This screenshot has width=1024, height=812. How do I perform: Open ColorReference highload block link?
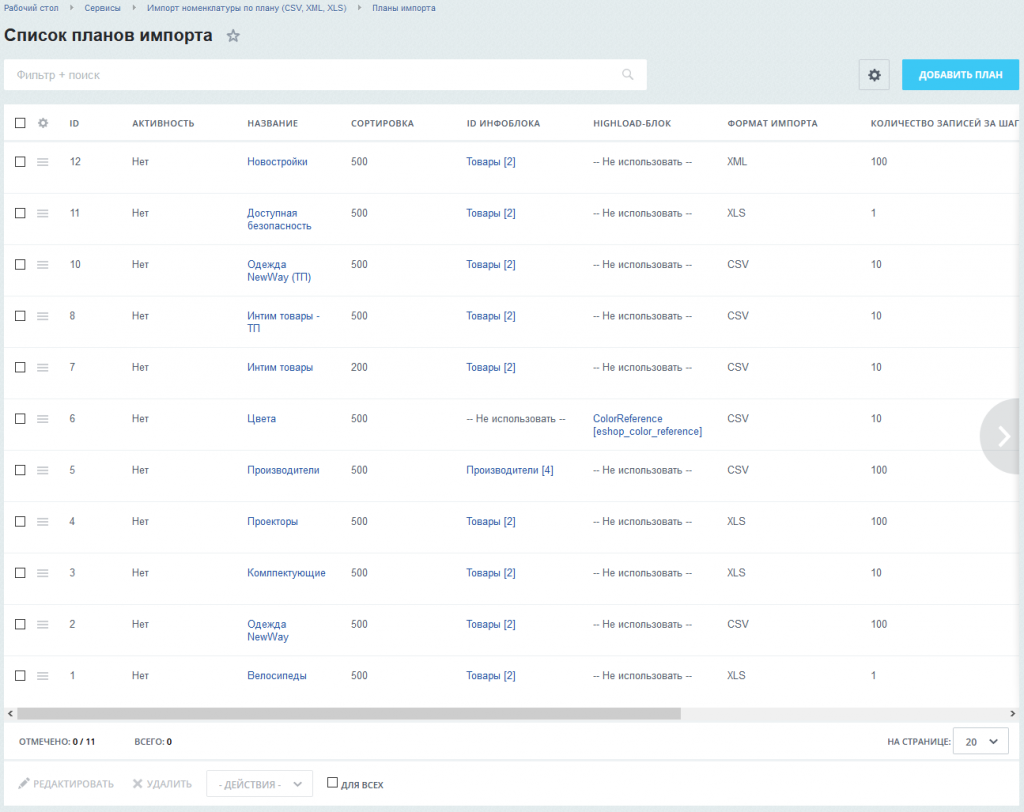click(x=647, y=425)
